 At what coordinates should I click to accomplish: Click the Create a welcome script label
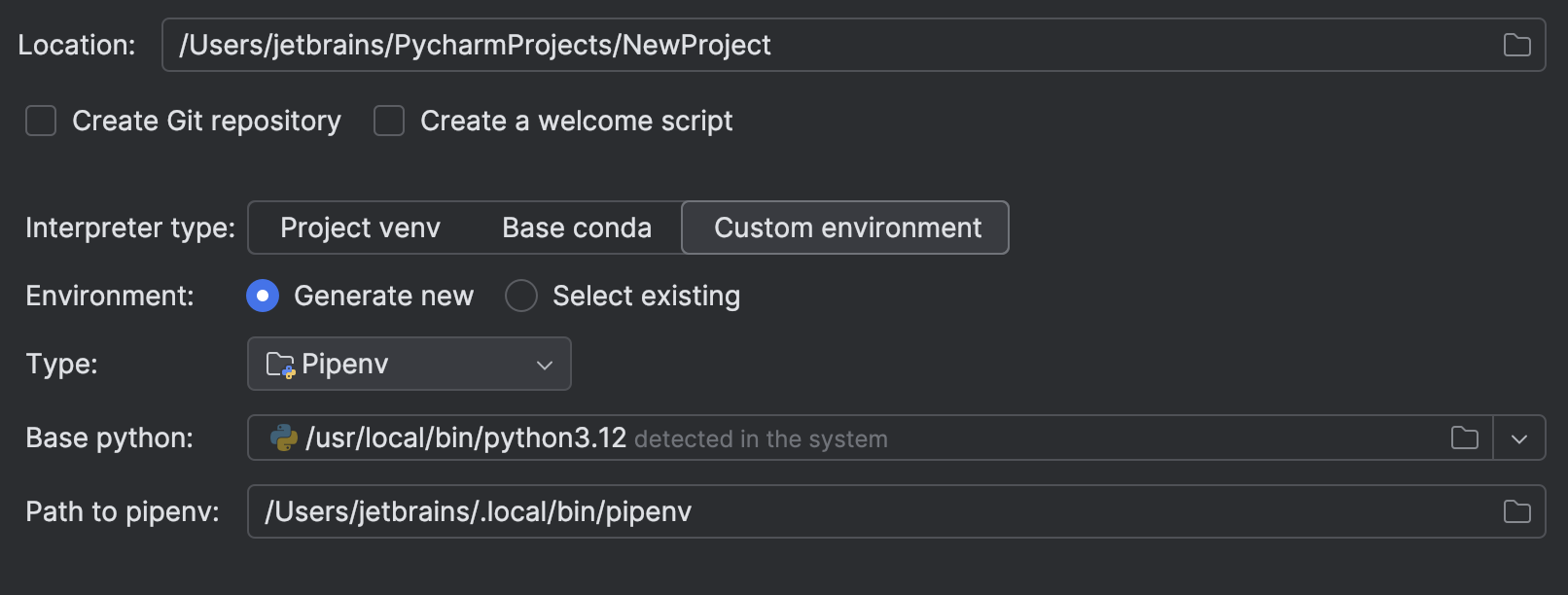(x=576, y=122)
